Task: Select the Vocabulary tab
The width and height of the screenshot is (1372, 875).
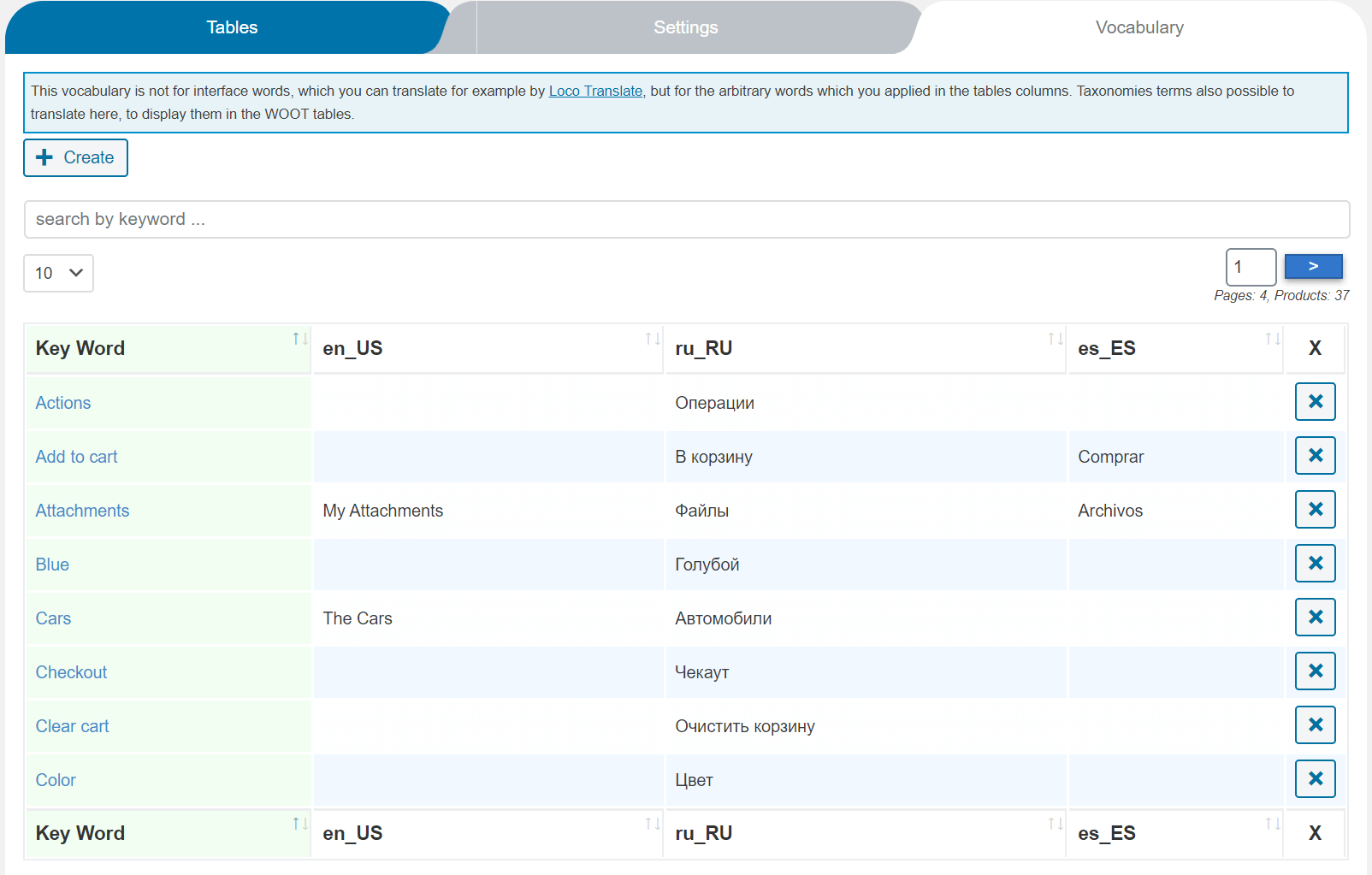Action: (1138, 27)
